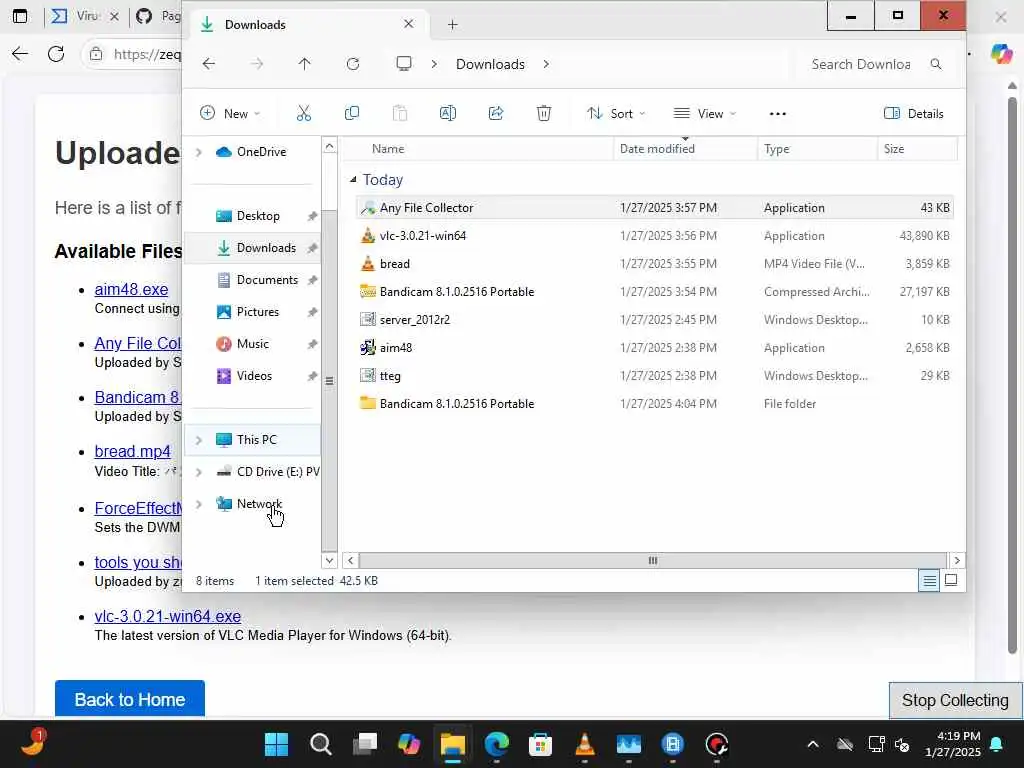Click the Copy icon in Explorer toolbar
1024x768 pixels.
tap(351, 114)
